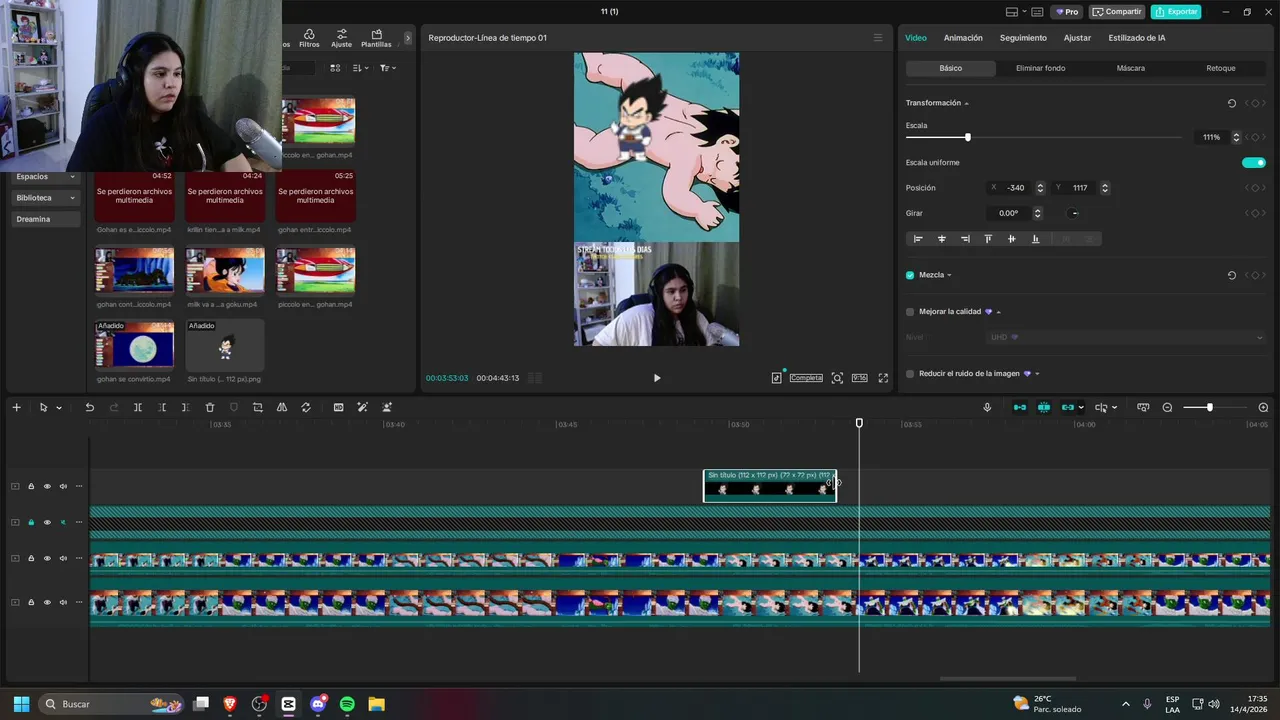1280x720 pixels.
Task: Click the microphone record voiceover icon
Action: [987, 407]
